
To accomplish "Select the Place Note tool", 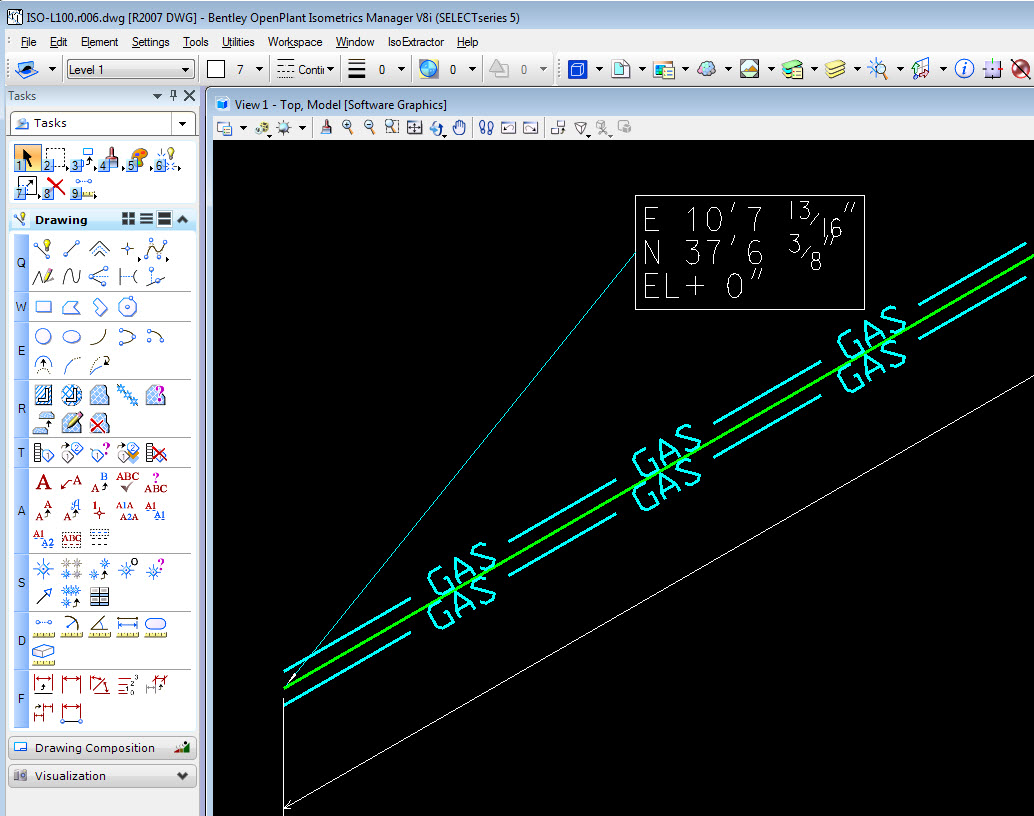I will point(72,482).
